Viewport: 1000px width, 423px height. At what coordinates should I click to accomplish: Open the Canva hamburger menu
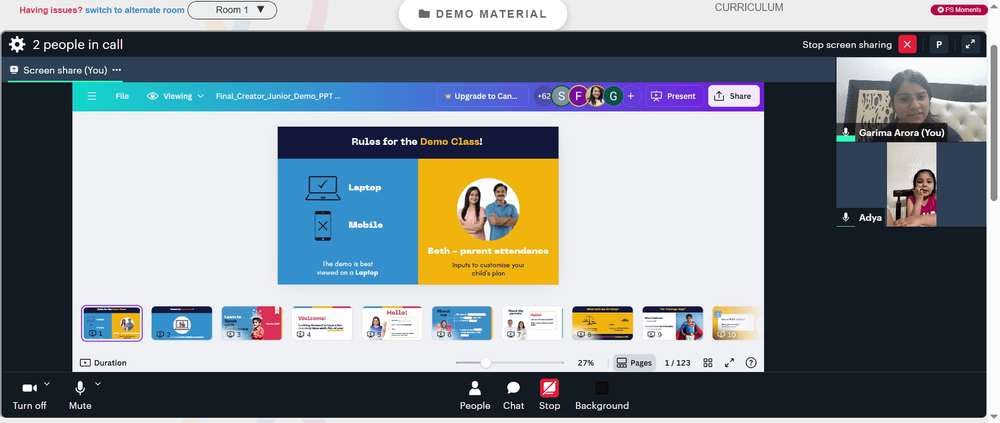(x=92, y=96)
